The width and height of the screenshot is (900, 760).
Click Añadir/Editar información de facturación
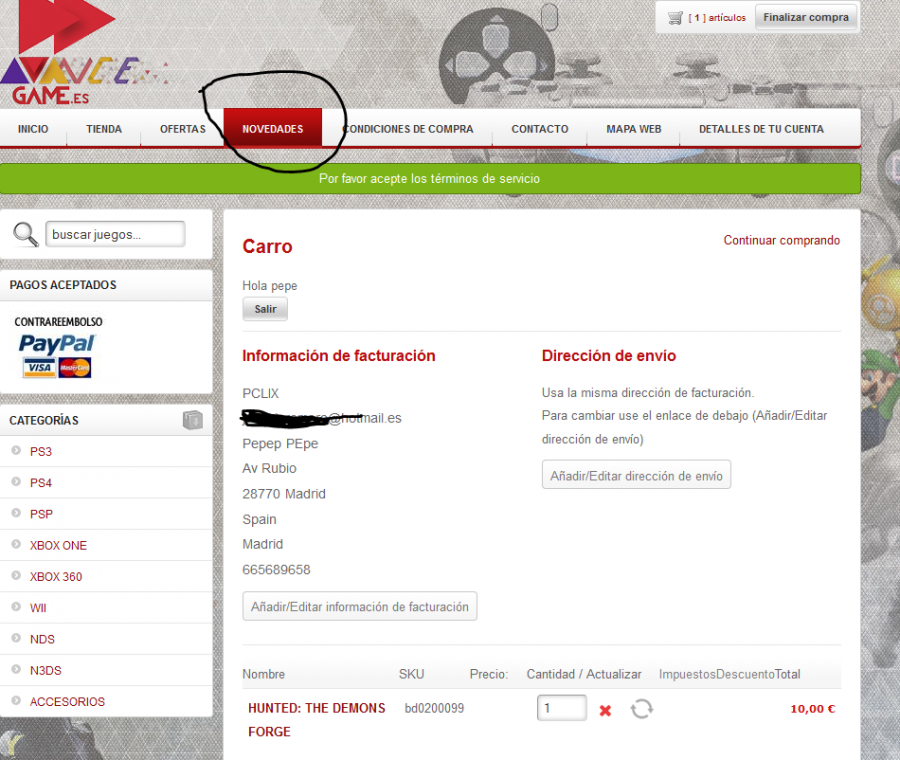[x=360, y=606]
